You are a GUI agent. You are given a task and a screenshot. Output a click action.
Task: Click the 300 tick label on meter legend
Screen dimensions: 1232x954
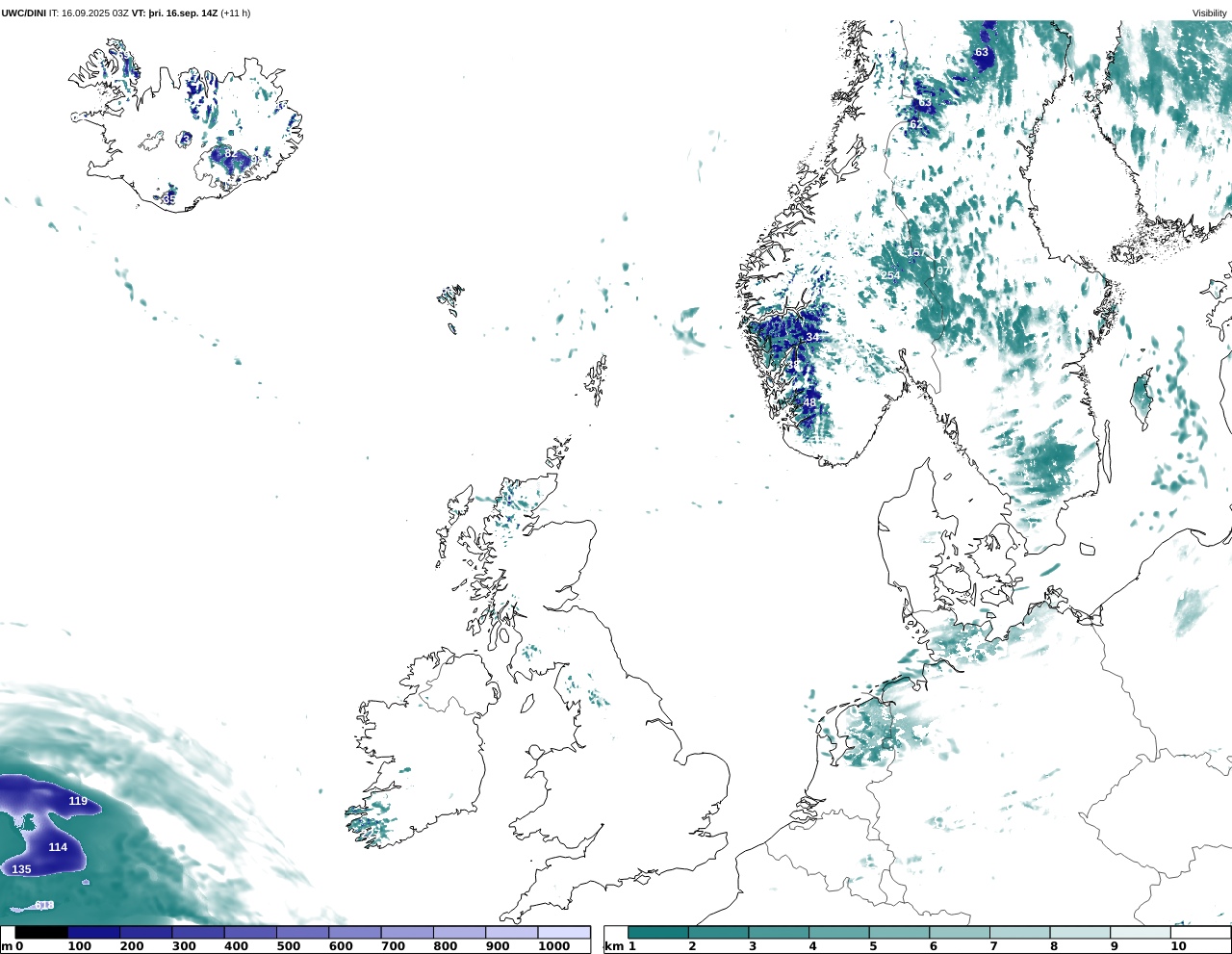click(184, 946)
